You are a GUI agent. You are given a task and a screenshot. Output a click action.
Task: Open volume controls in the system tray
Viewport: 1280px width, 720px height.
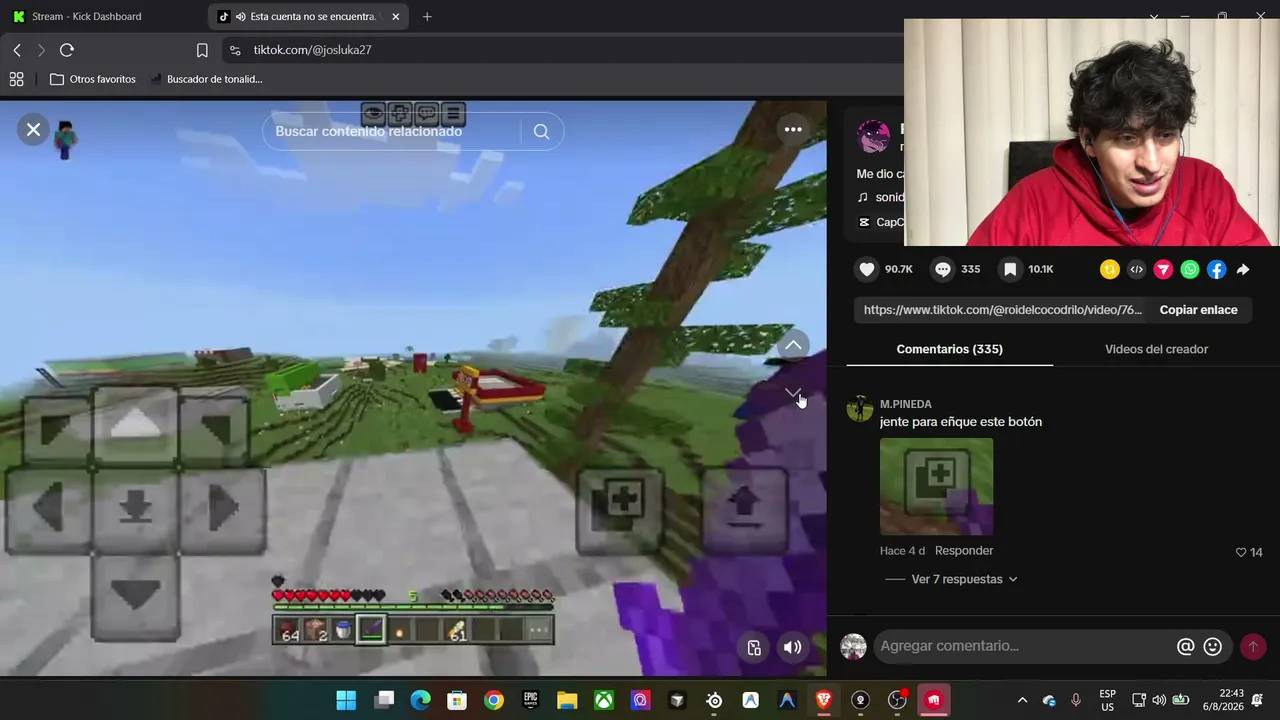(1159, 700)
